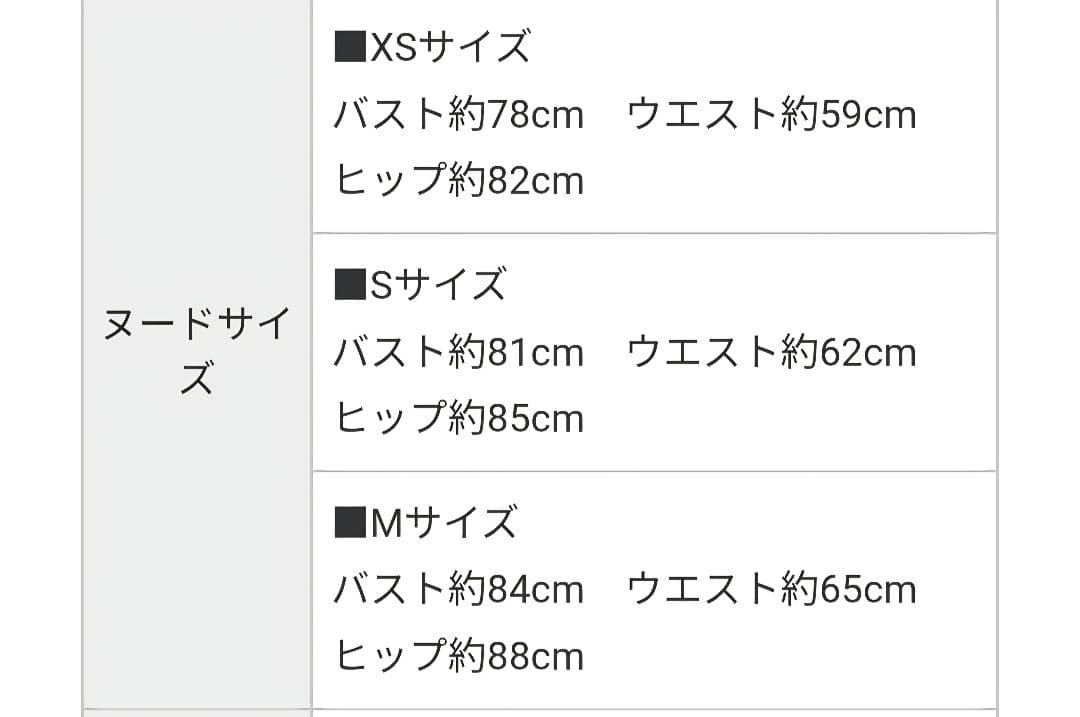1080x717 pixels.
Task: Click the ヒップ約82cm measurement
Action: click(458, 181)
